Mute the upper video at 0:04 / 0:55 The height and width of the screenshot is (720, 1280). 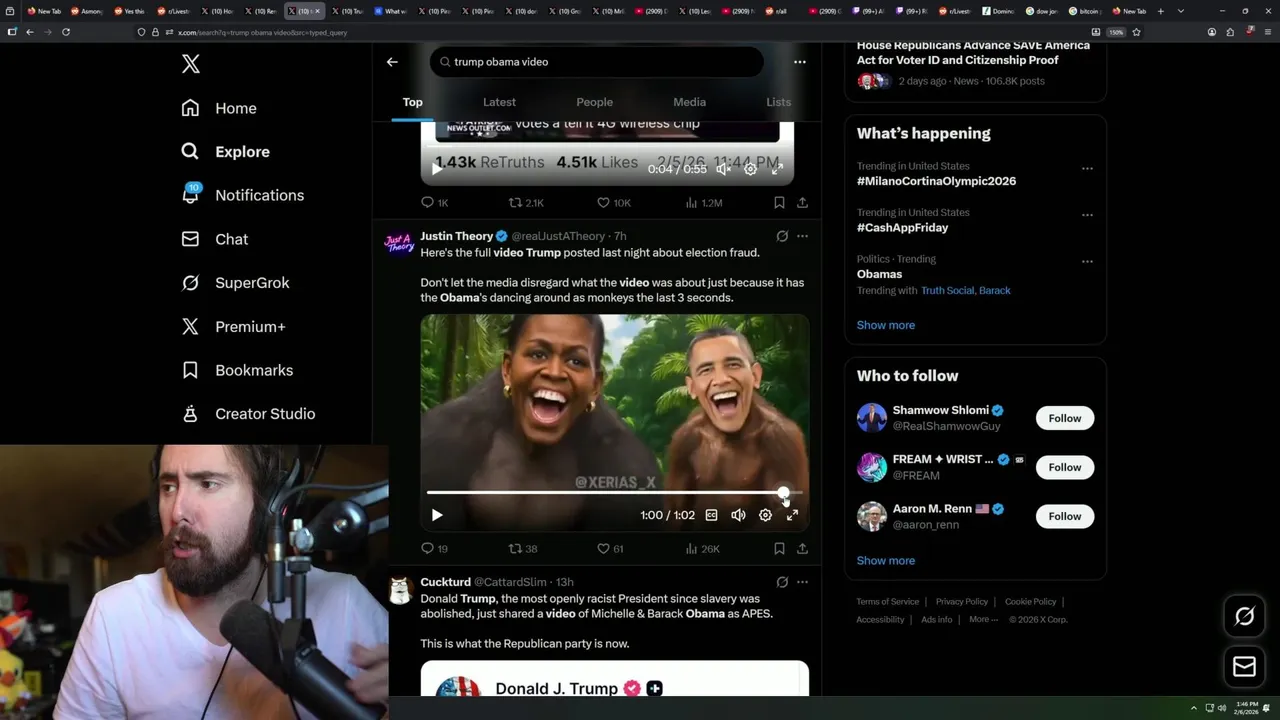[x=723, y=169]
